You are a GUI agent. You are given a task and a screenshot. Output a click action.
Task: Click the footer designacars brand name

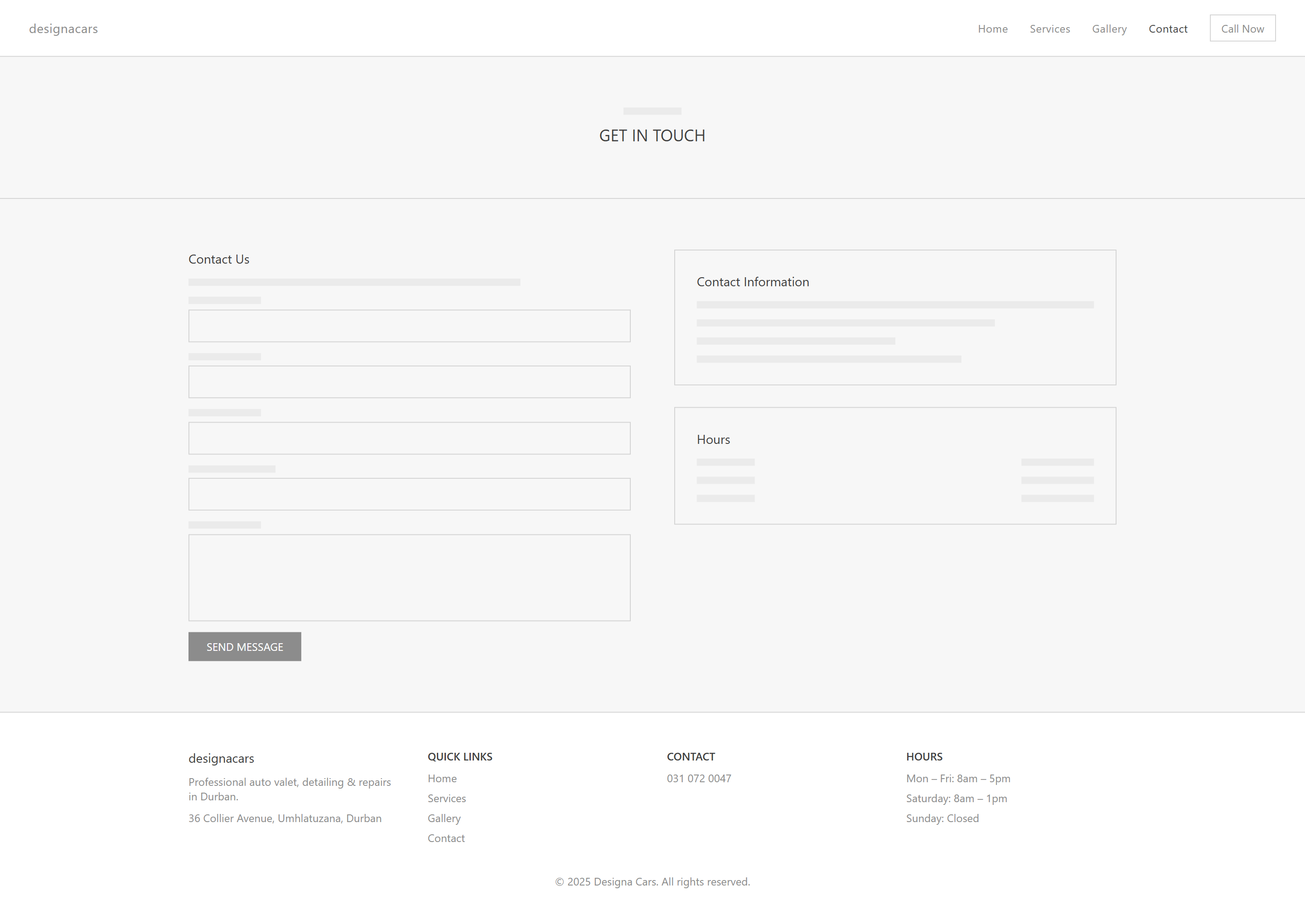point(221,758)
